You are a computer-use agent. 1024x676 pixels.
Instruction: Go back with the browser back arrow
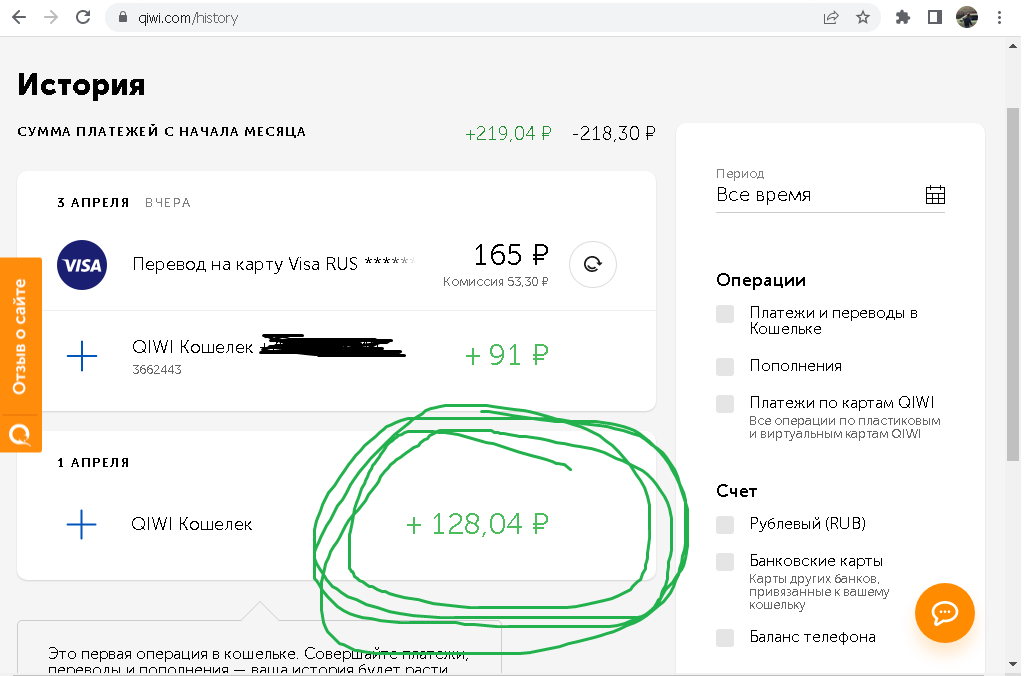(19, 17)
